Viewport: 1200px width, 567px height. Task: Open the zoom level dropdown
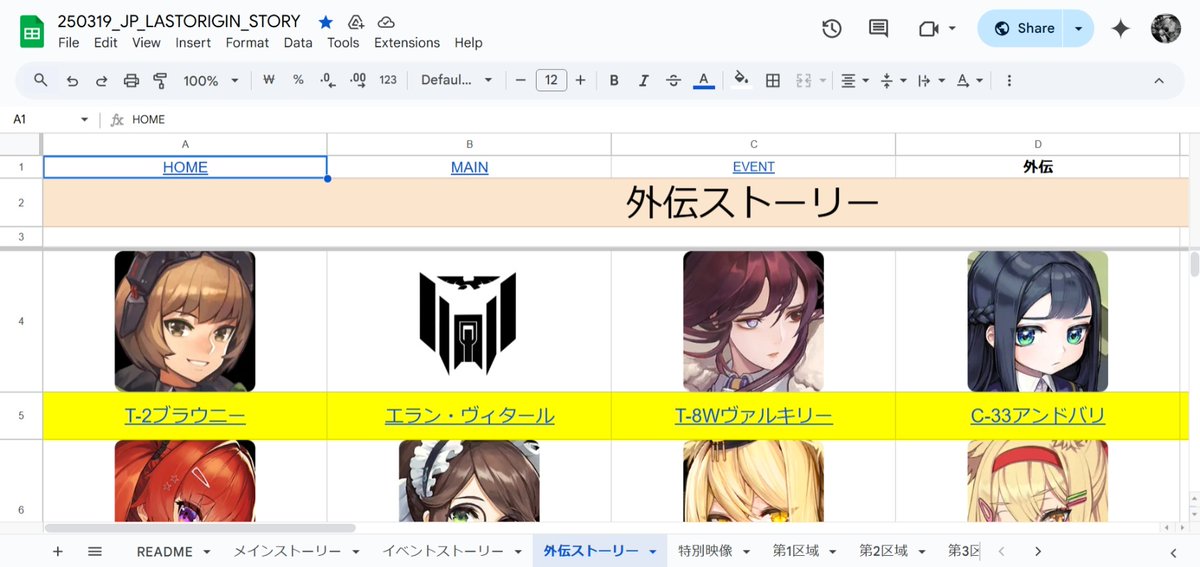click(x=211, y=80)
